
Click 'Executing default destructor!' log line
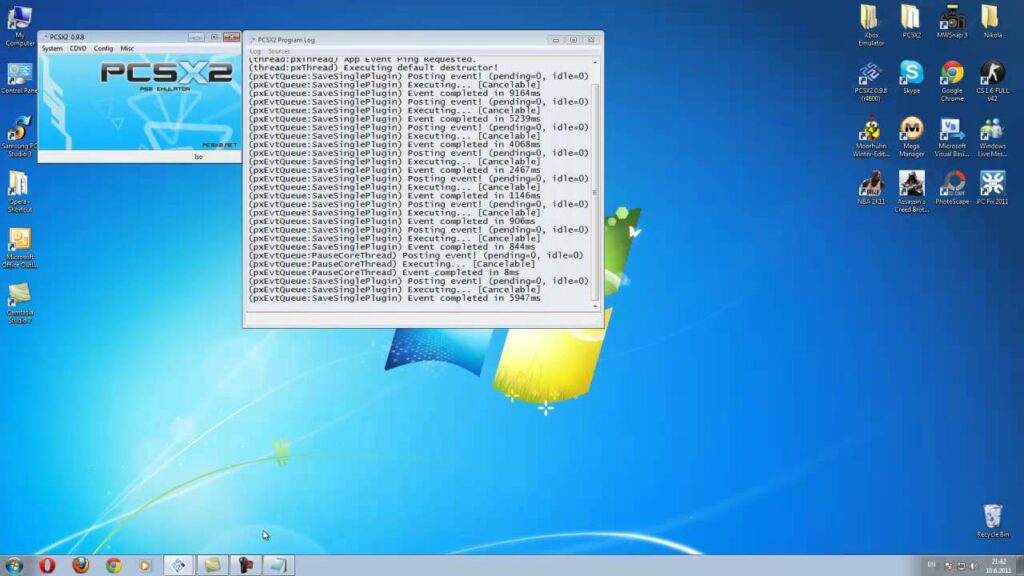373,67
